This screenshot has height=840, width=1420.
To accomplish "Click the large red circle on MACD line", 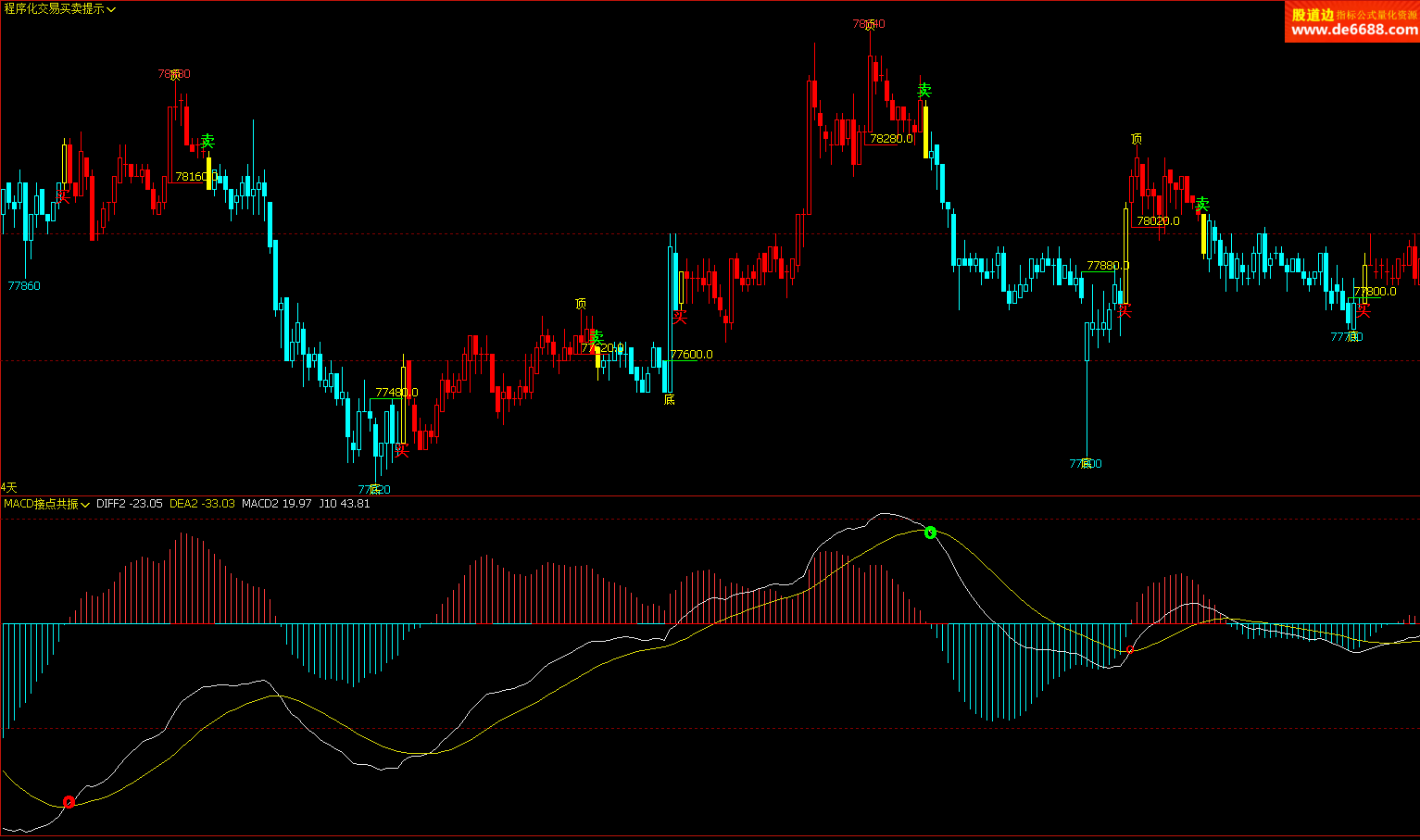I will 69,802.
